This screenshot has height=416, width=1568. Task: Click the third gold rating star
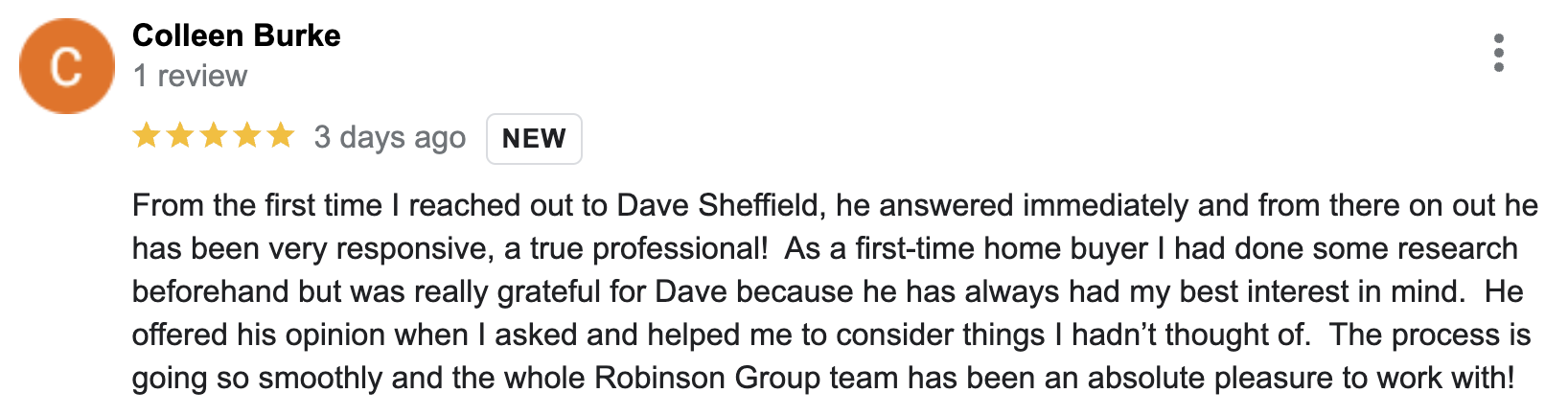tap(214, 136)
